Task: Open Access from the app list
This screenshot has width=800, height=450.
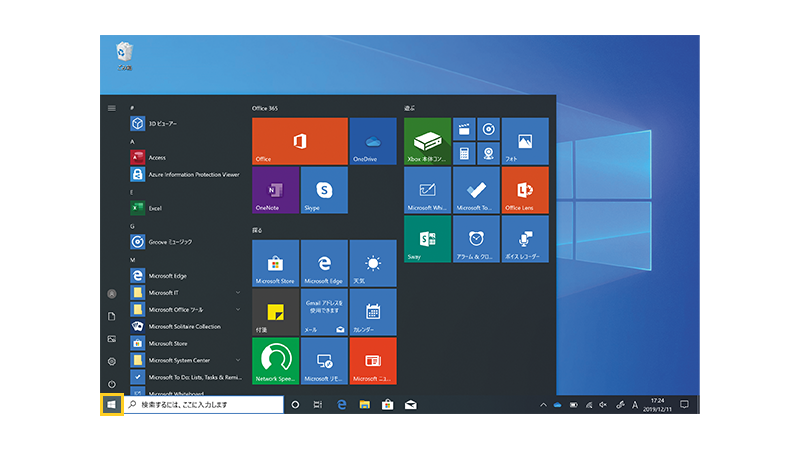Action: (x=186, y=157)
